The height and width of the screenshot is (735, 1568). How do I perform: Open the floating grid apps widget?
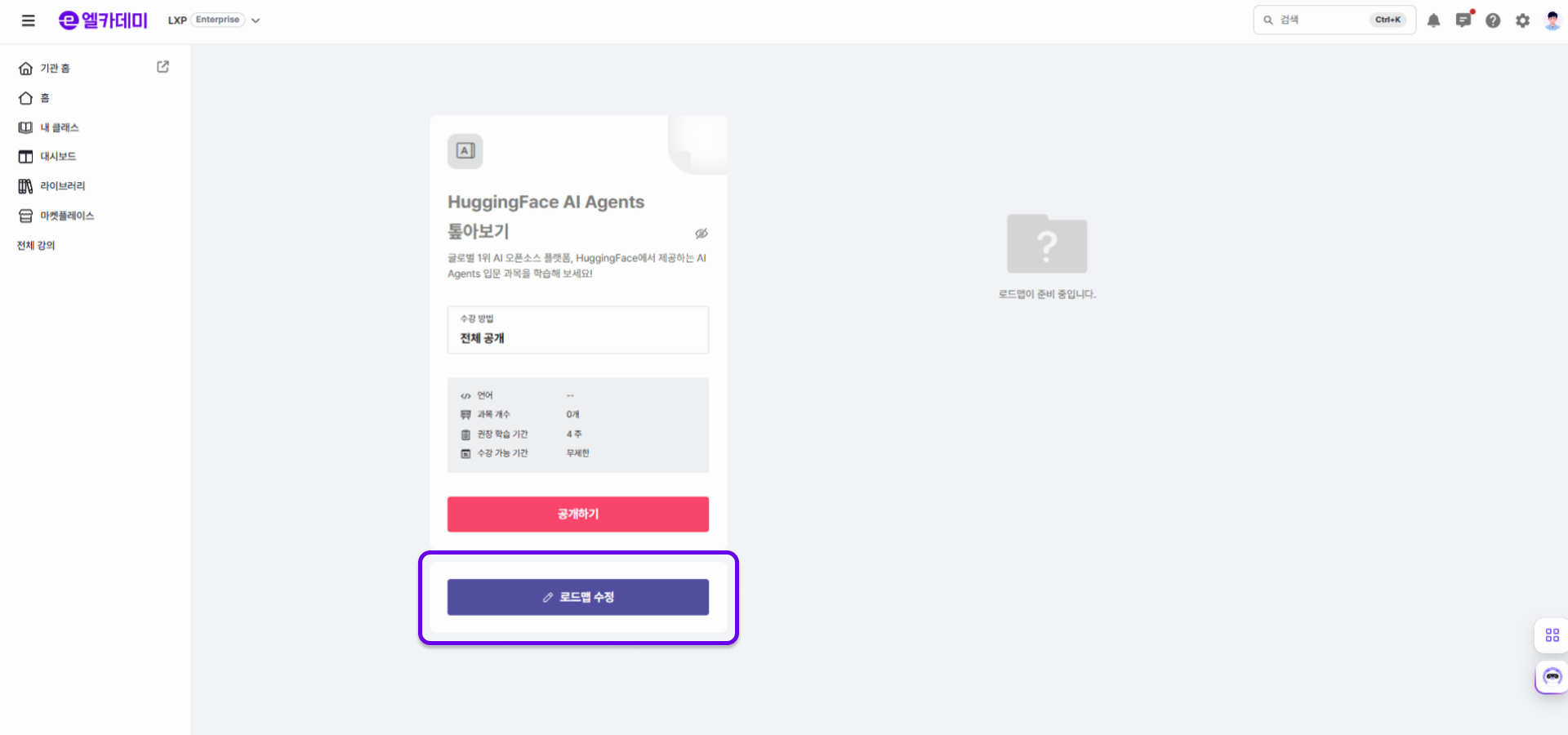coord(1552,635)
